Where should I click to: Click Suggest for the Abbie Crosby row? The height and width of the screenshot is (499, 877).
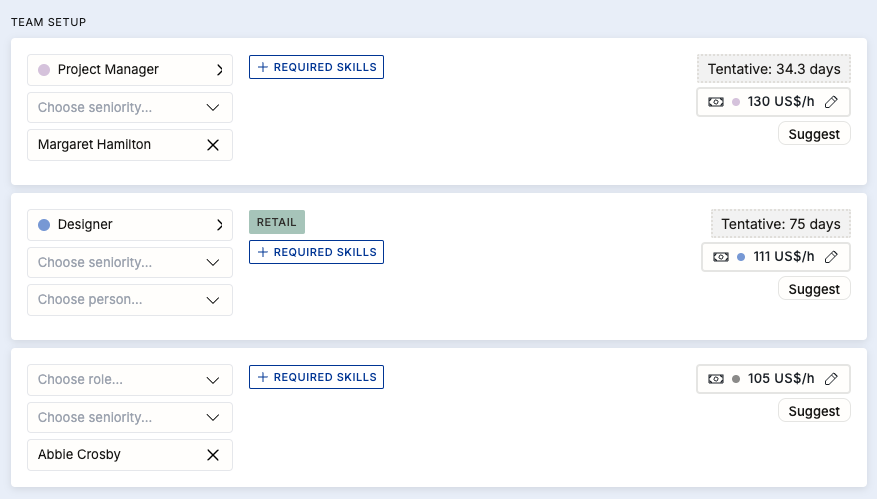[x=814, y=411]
